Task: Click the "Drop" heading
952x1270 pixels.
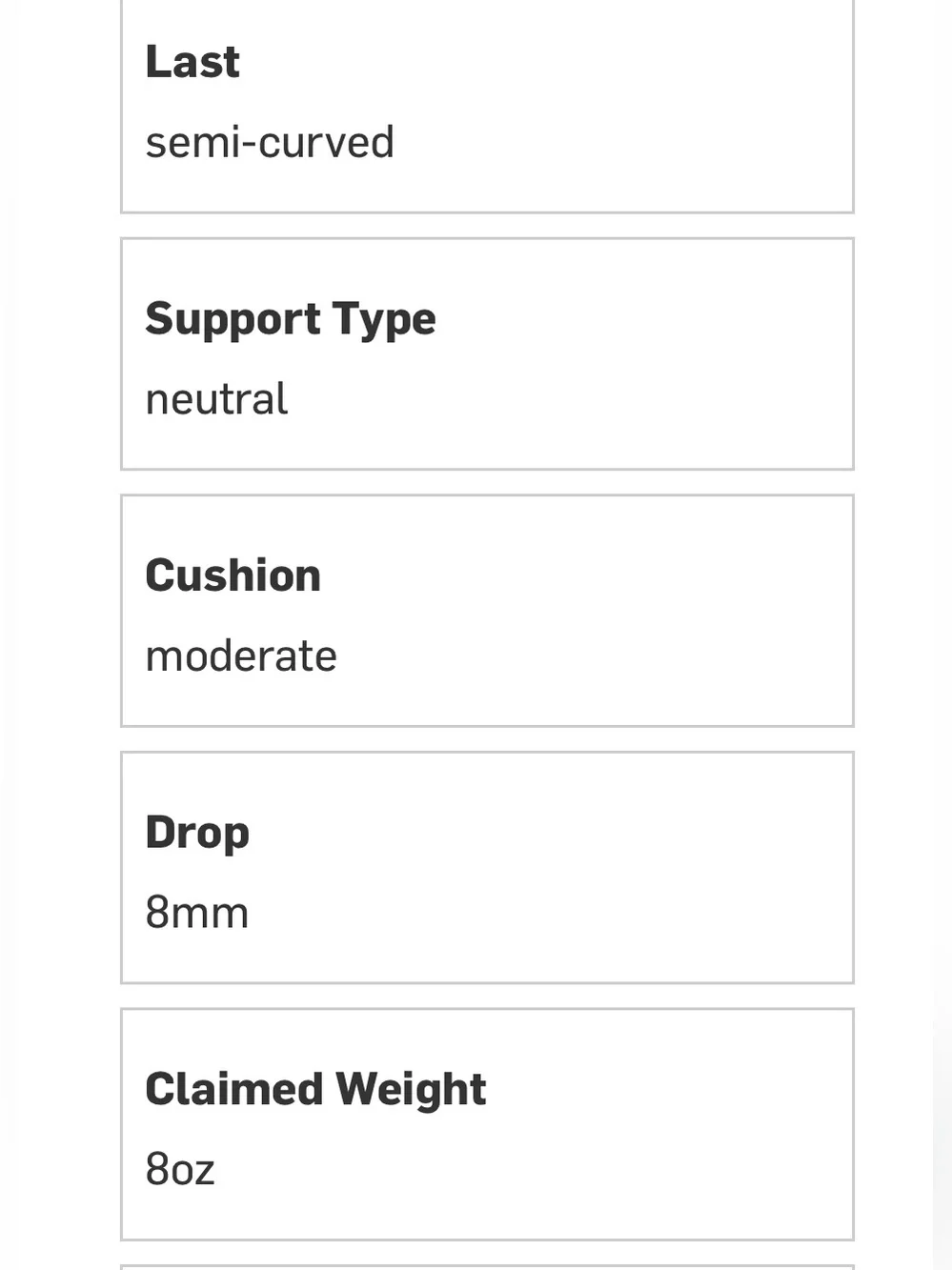Action: point(197,834)
